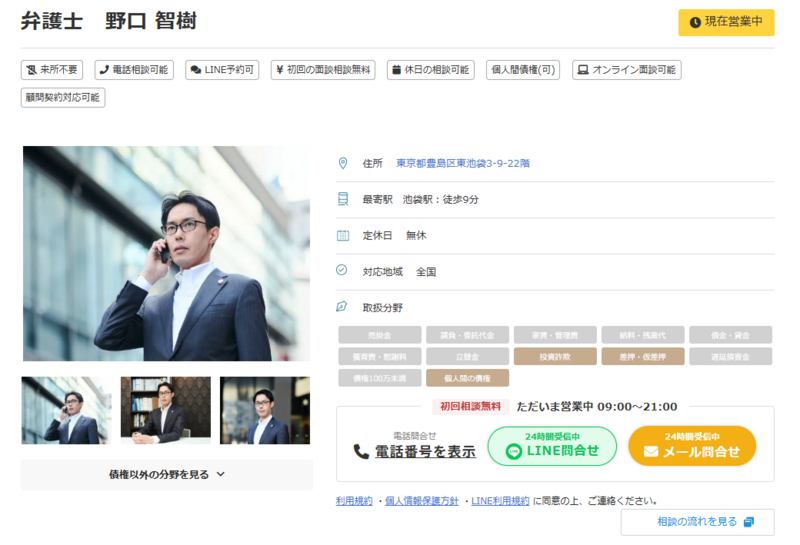Click the calendar icon in 休日の相談可能
This screenshot has height=545, width=800.
pos(396,70)
